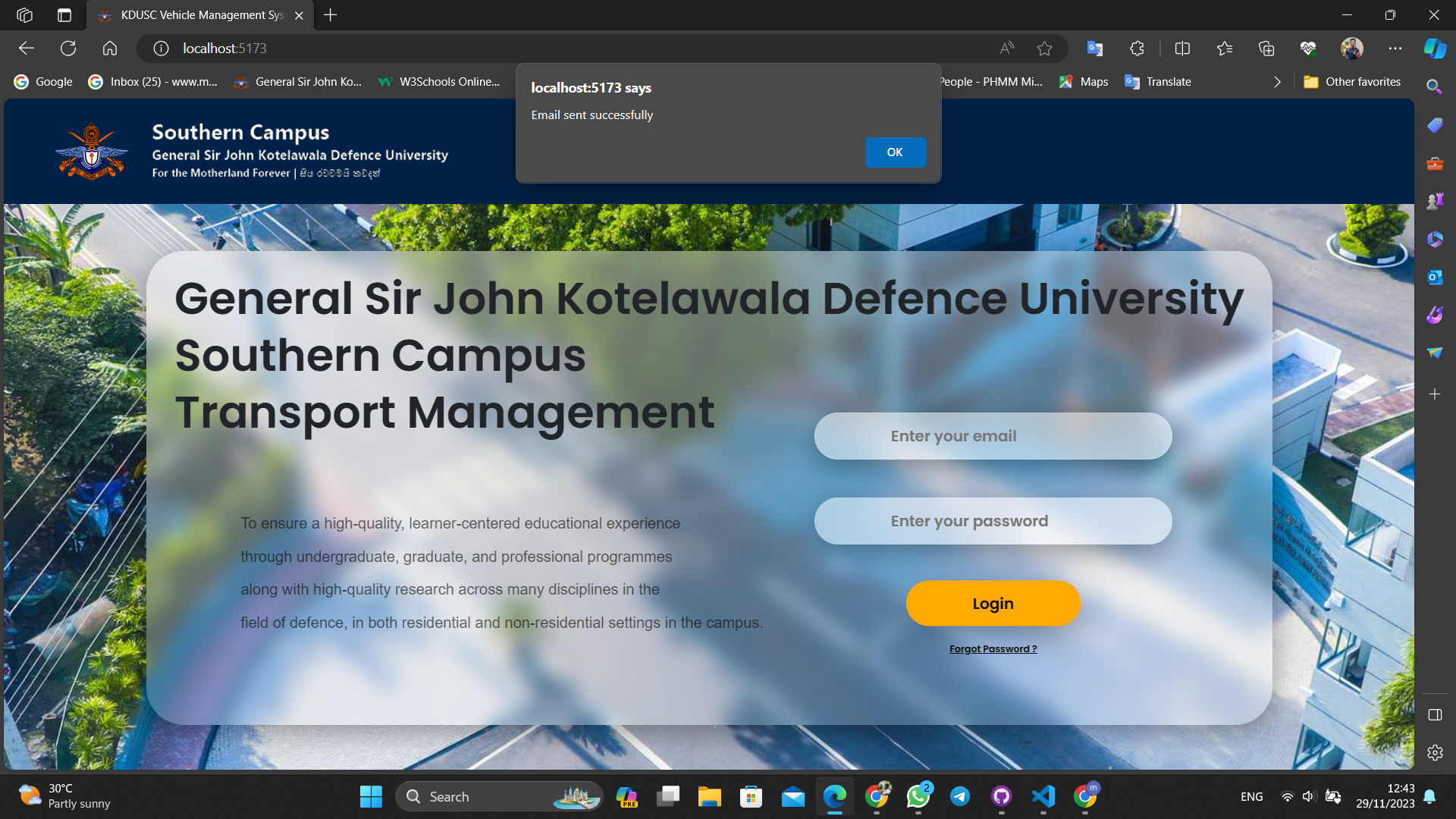Viewport: 1456px width, 819px height.
Task: Click the browser home icon
Action: pos(110,49)
